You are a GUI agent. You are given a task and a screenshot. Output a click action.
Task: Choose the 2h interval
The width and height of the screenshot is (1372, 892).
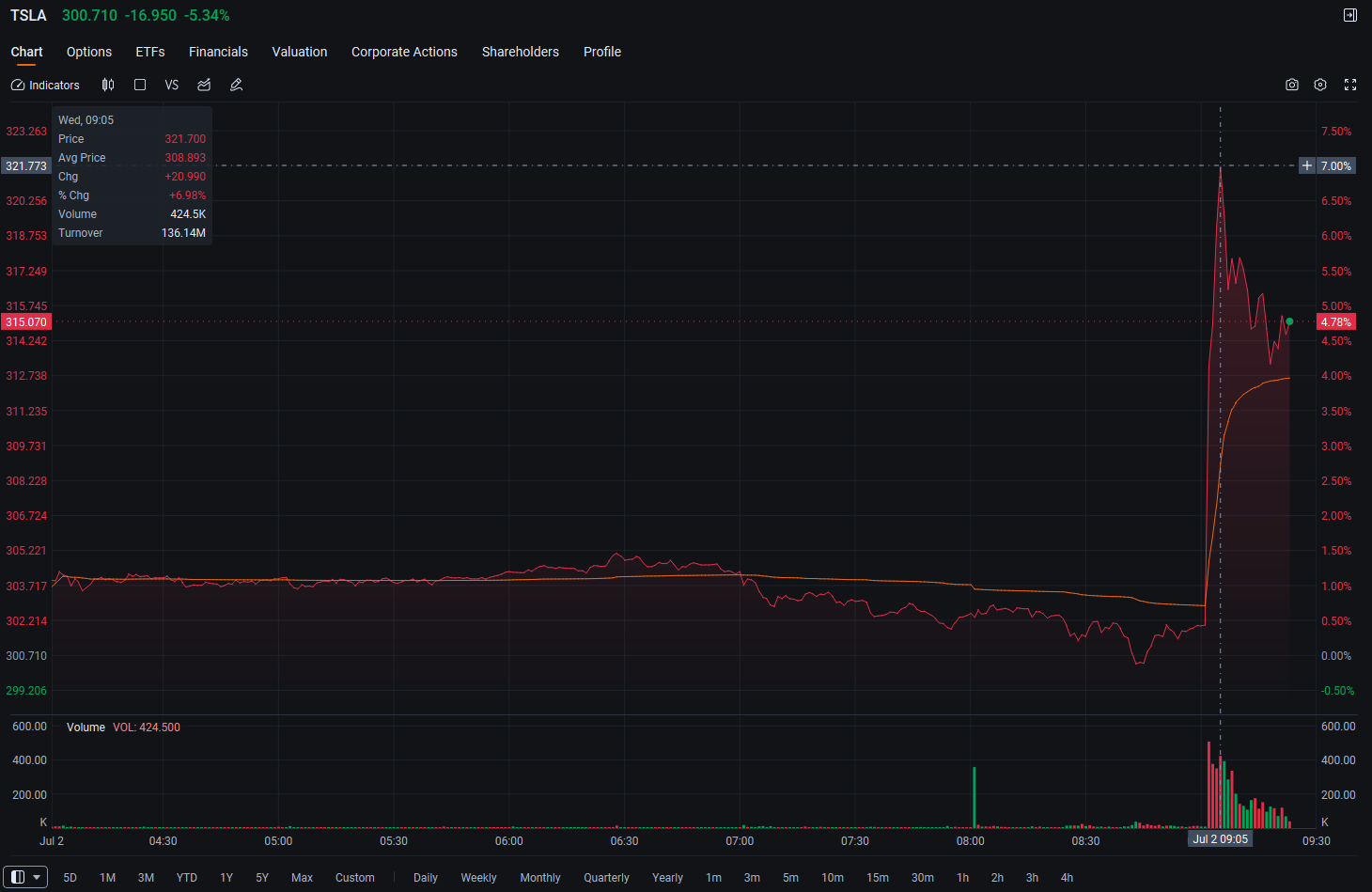(x=997, y=878)
